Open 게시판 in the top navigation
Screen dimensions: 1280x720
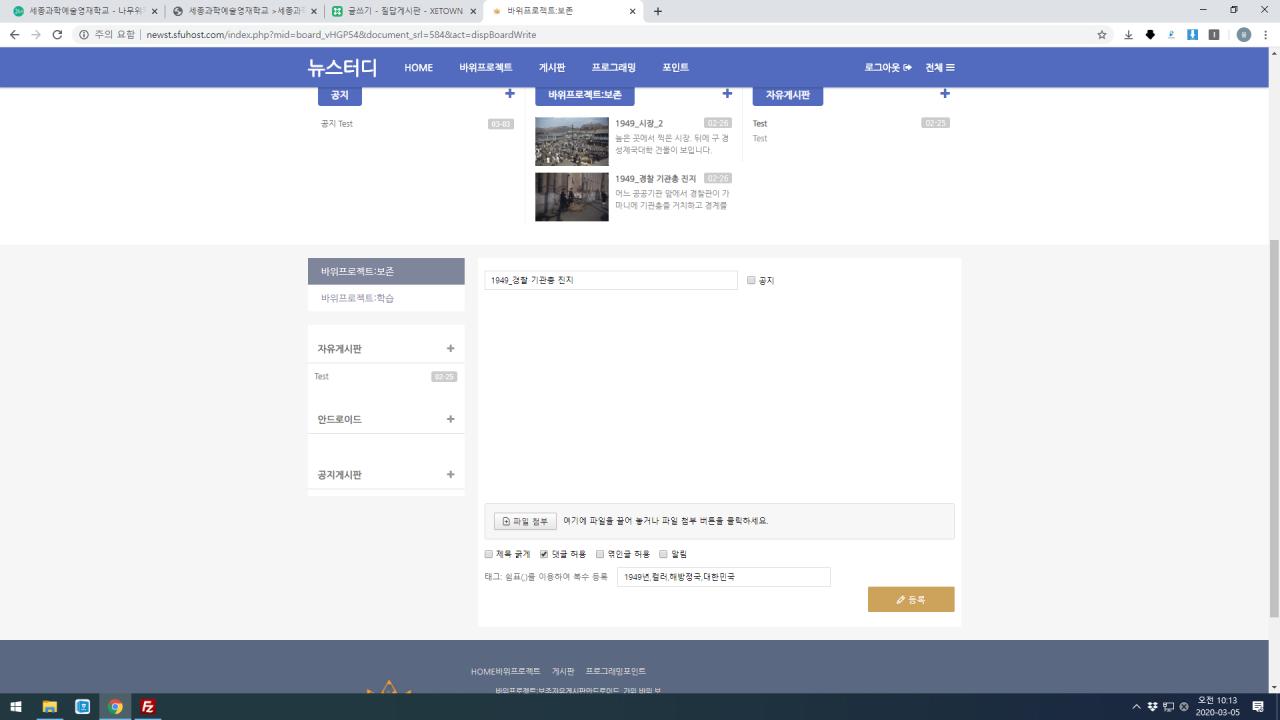(552, 67)
